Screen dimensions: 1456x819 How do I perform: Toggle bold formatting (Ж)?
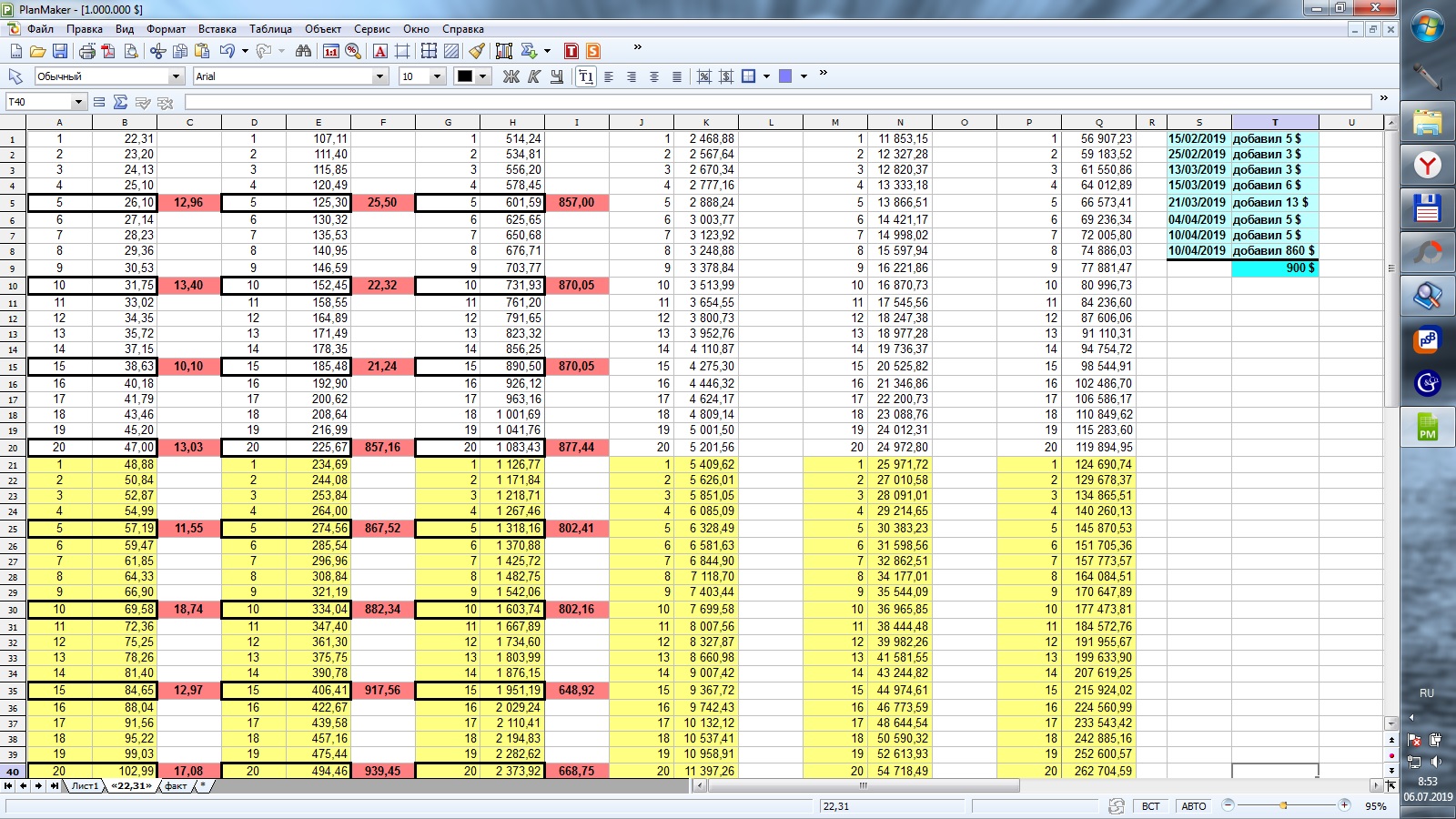[511, 76]
